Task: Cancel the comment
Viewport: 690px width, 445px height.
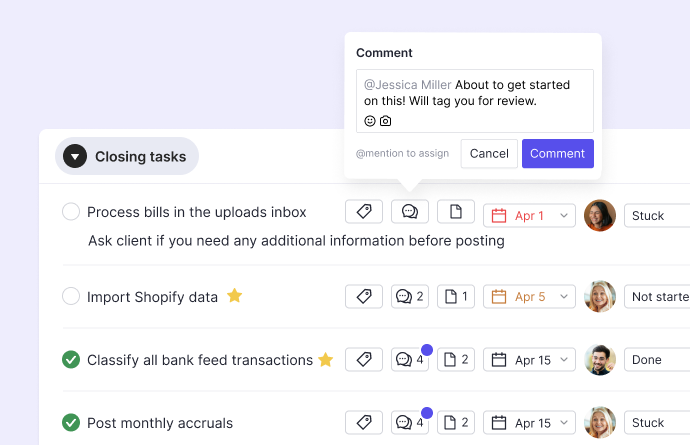Action: click(489, 154)
